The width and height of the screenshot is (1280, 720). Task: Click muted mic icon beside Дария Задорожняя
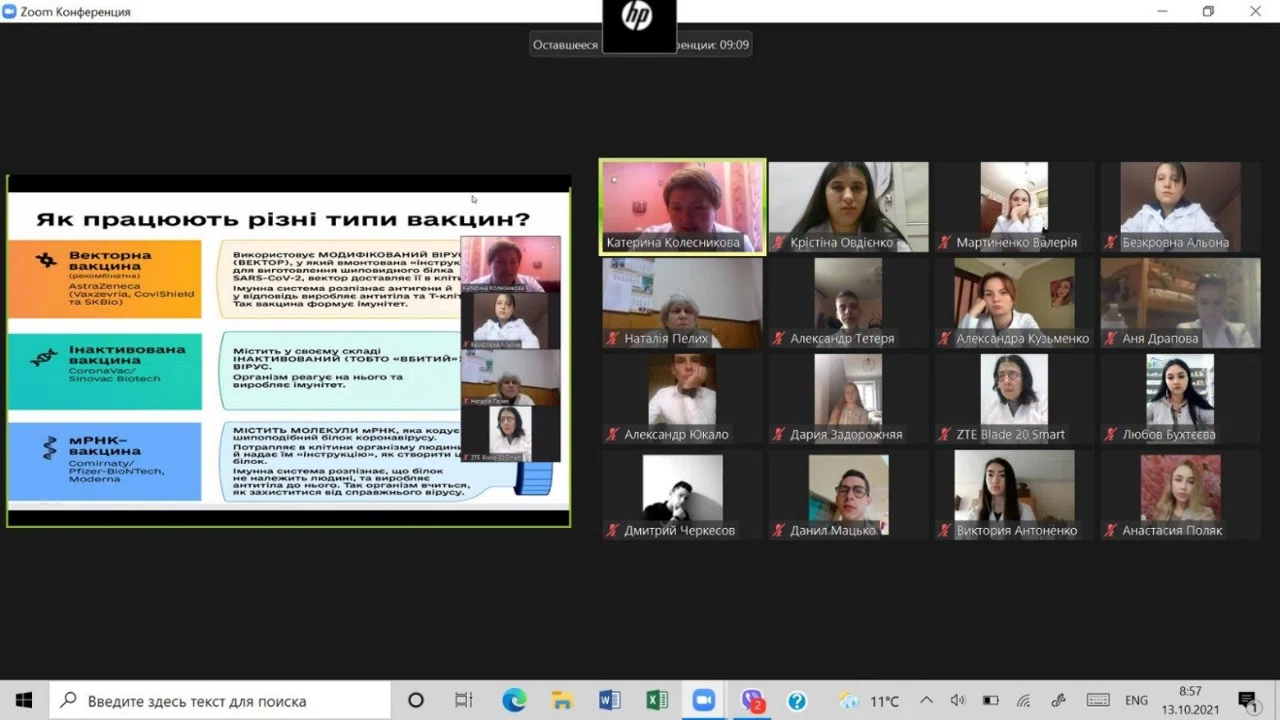pyautogui.click(x=777, y=434)
